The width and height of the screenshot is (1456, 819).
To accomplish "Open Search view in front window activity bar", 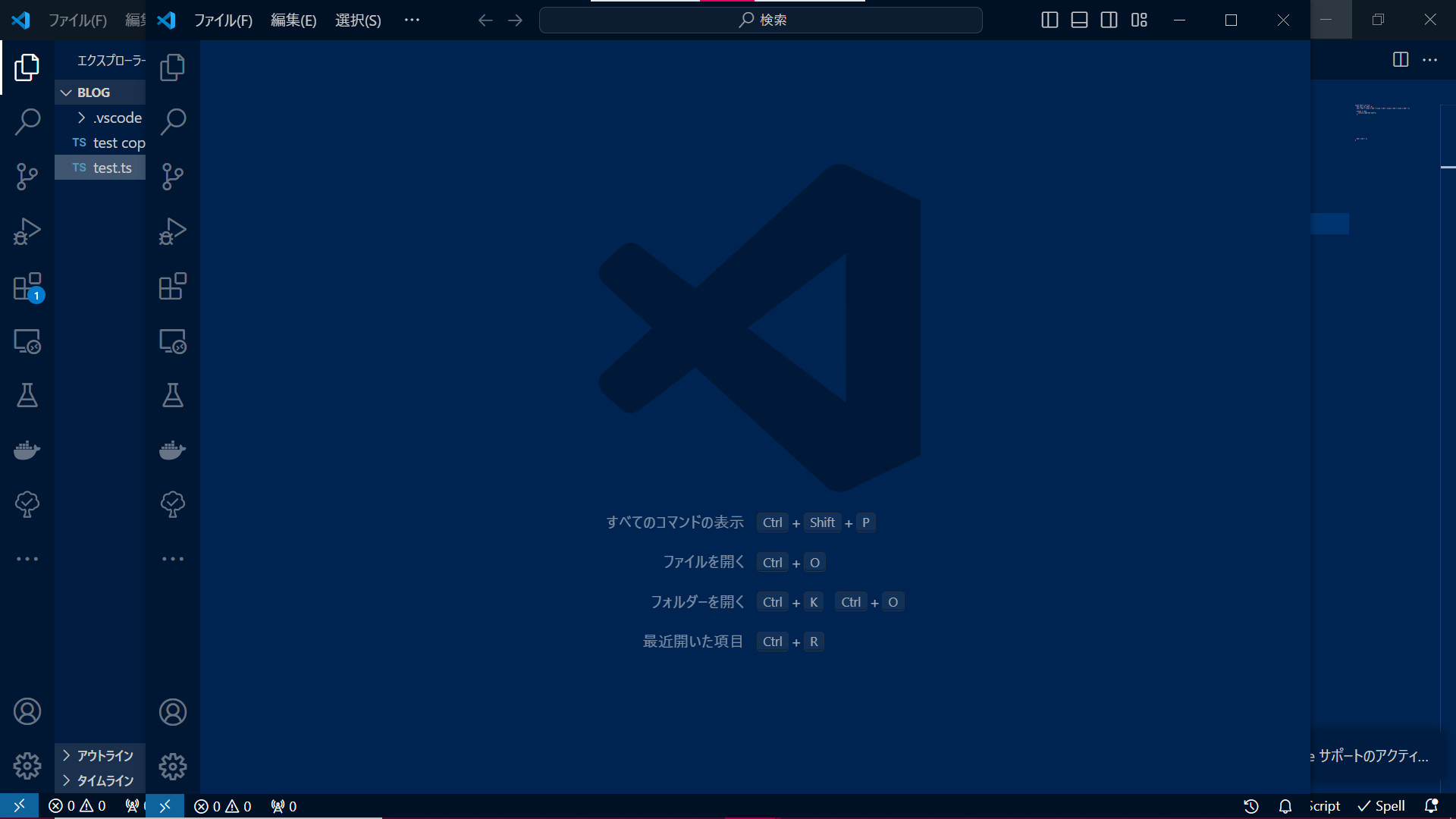I will [172, 121].
